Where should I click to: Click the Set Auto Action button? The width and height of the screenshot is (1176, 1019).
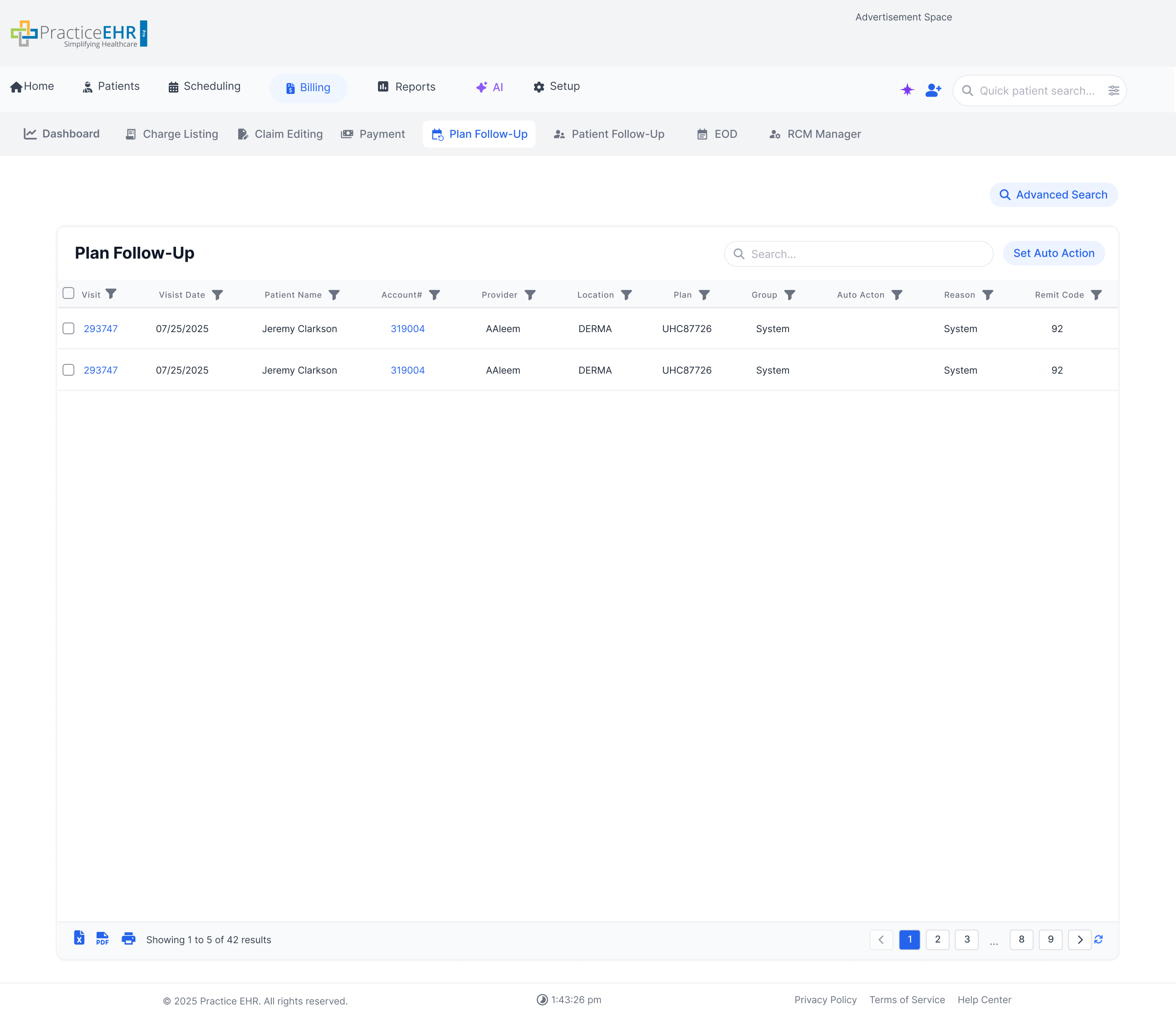click(x=1053, y=253)
